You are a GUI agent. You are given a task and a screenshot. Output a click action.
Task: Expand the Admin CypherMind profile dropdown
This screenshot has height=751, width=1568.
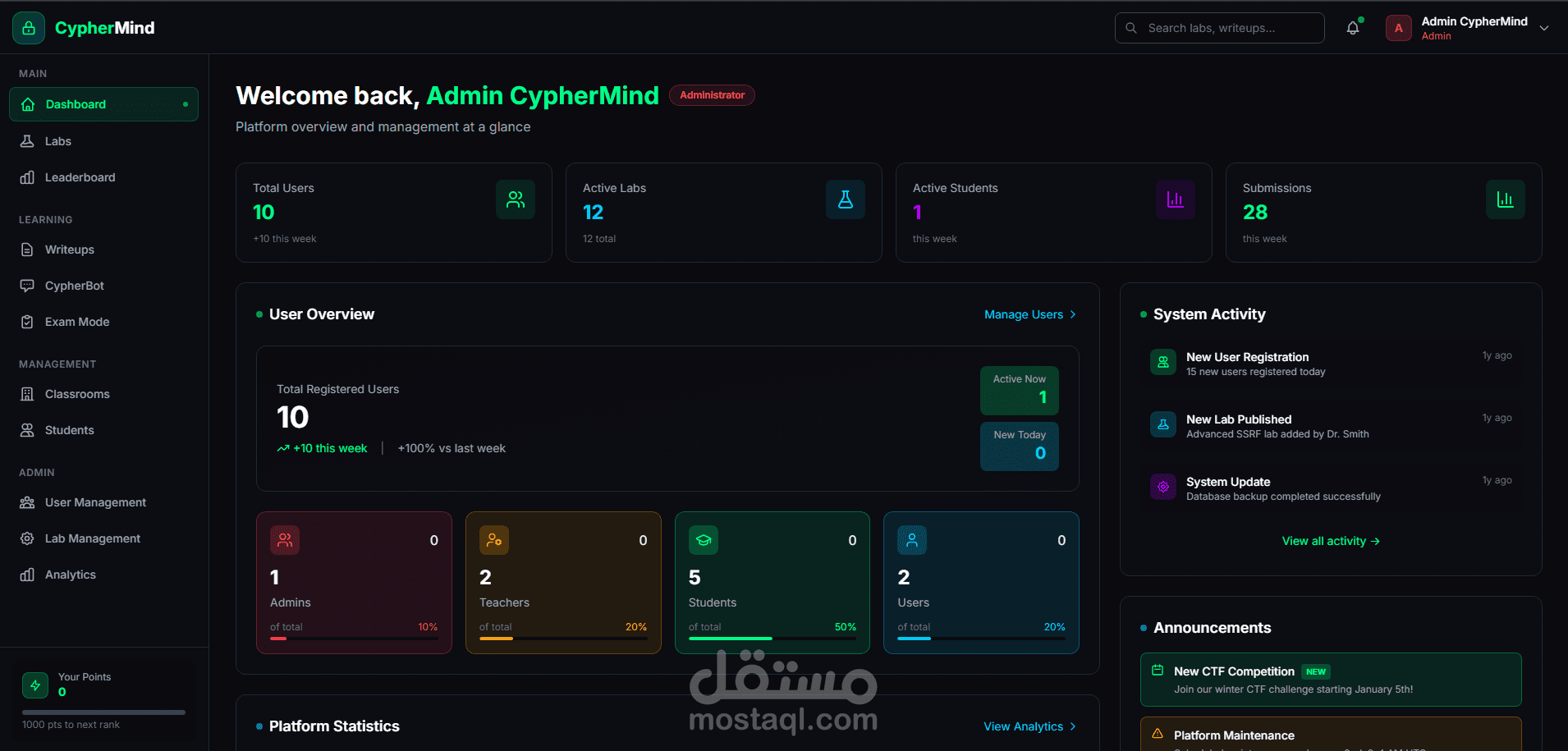[x=1545, y=27]
